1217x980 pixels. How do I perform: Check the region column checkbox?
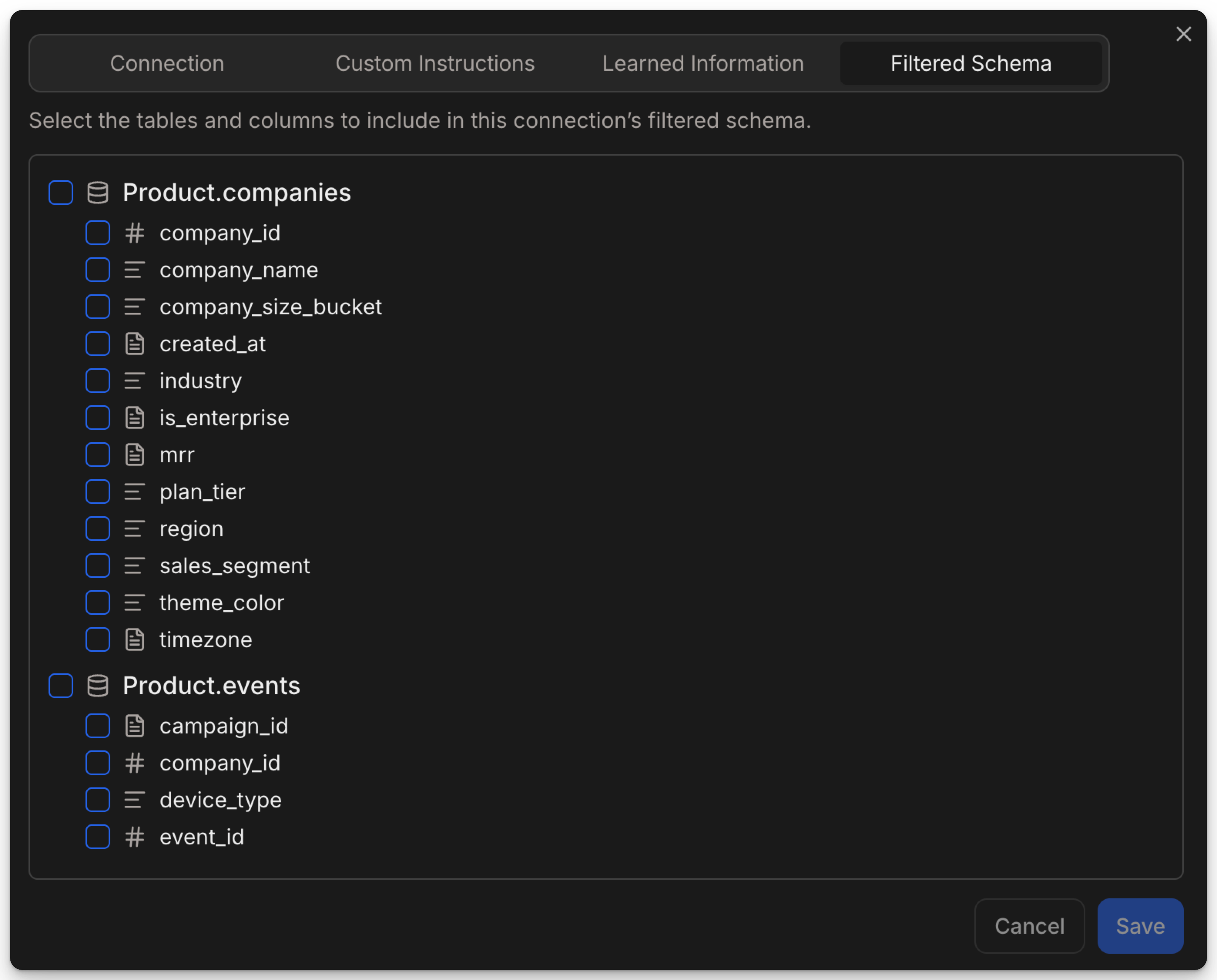point(98,529)
